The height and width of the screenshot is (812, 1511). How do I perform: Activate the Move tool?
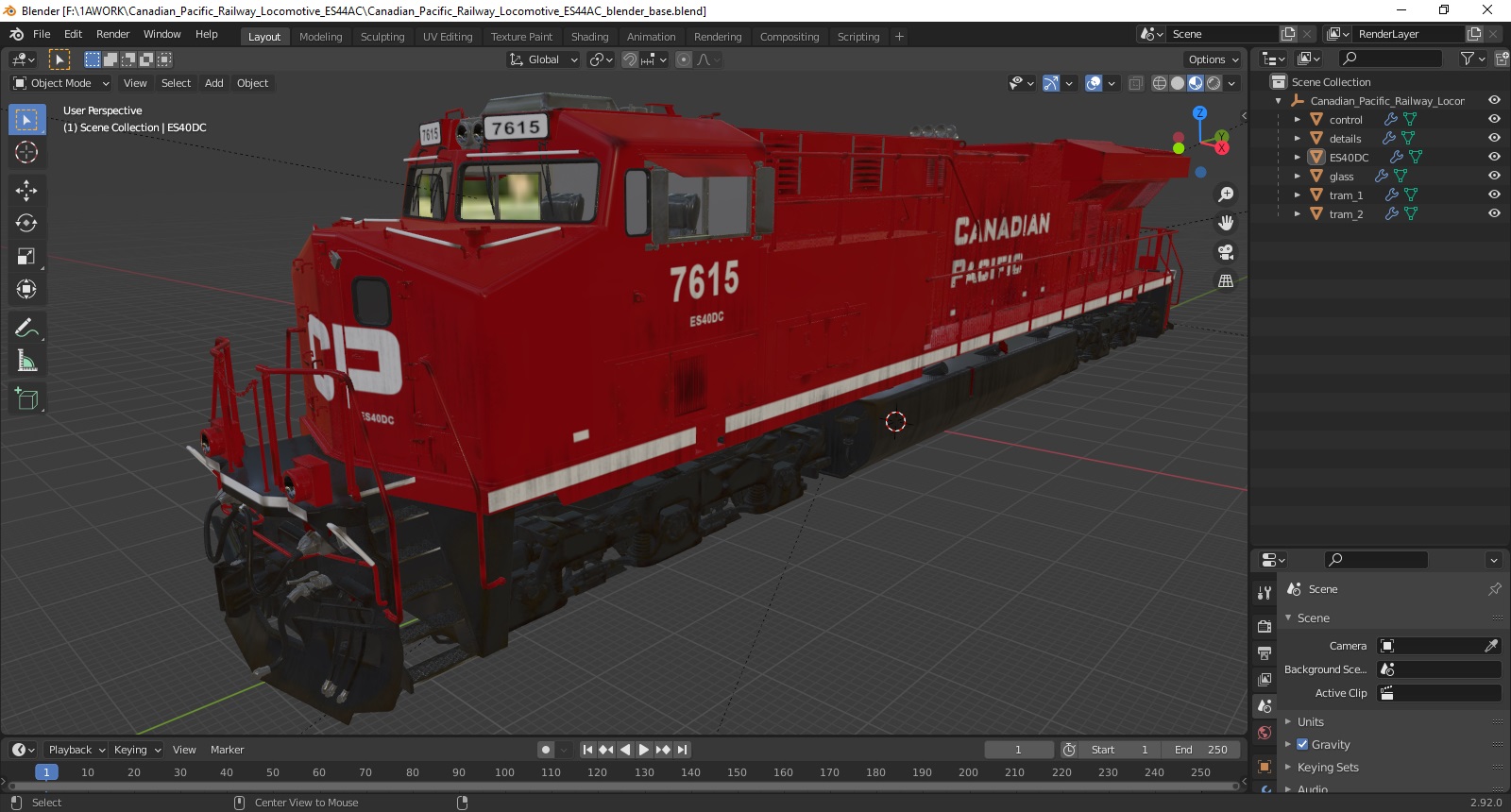click(x=26, y=190)
